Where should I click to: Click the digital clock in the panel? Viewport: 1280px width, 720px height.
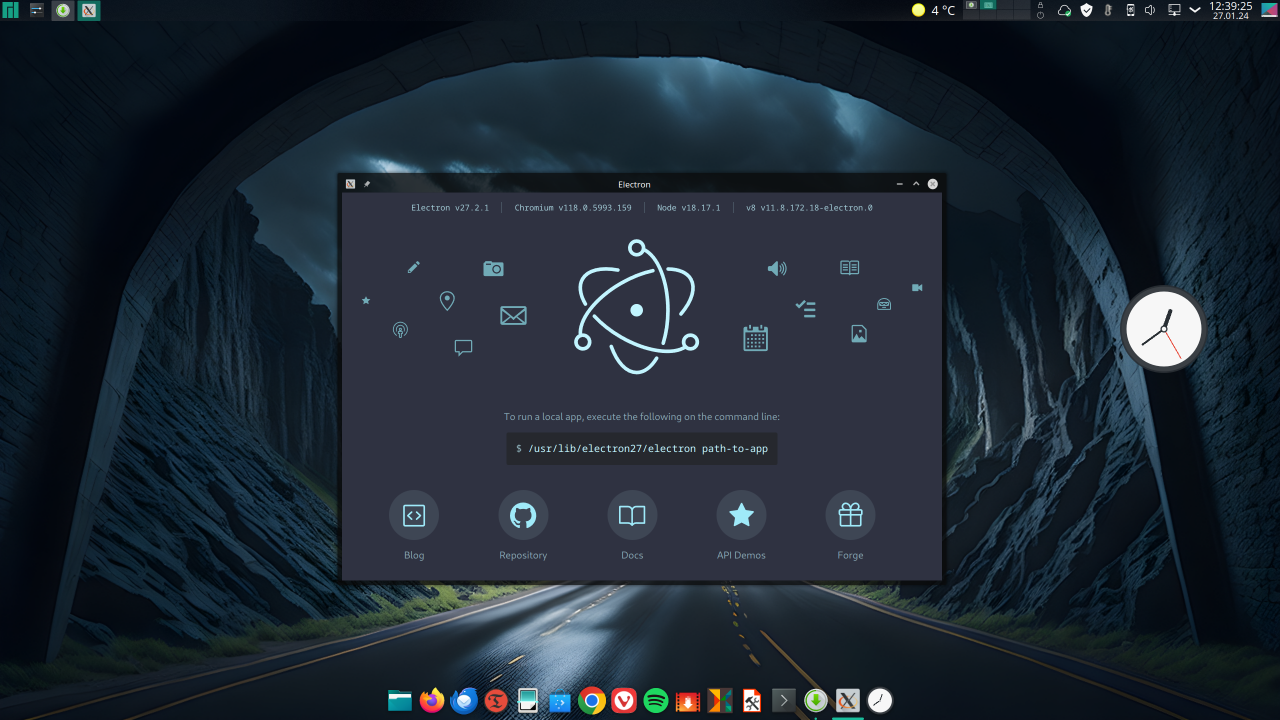coord(1230,11)
